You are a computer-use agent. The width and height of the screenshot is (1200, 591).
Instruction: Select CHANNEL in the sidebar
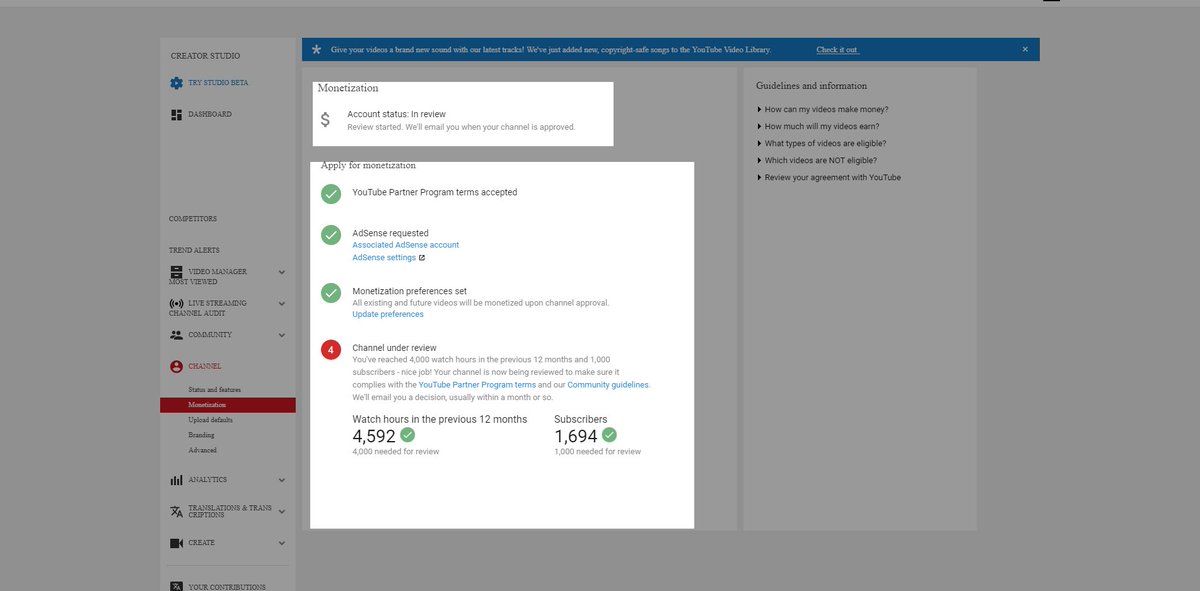click(x=205, y=367)
